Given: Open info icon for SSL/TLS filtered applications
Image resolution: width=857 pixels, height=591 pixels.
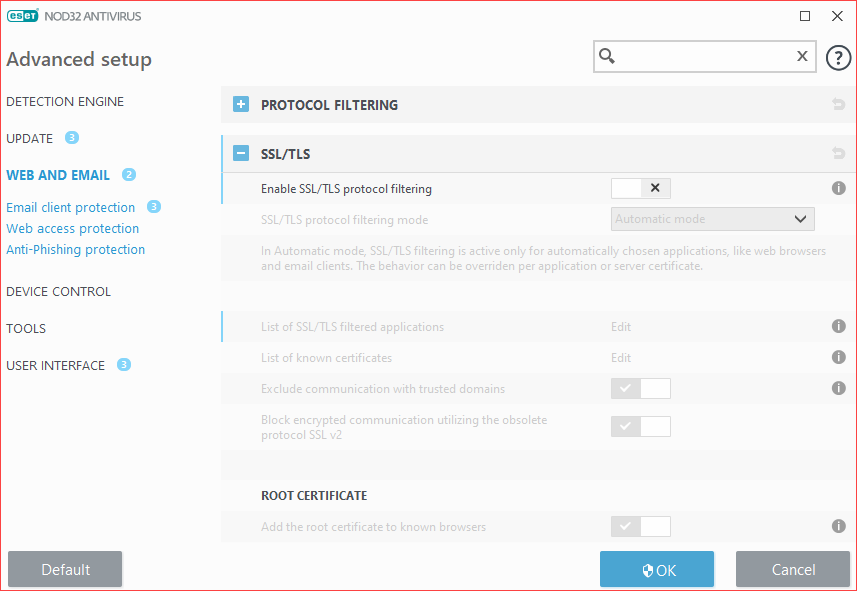Looking at the screenshot, I should [x=839, y=327].
